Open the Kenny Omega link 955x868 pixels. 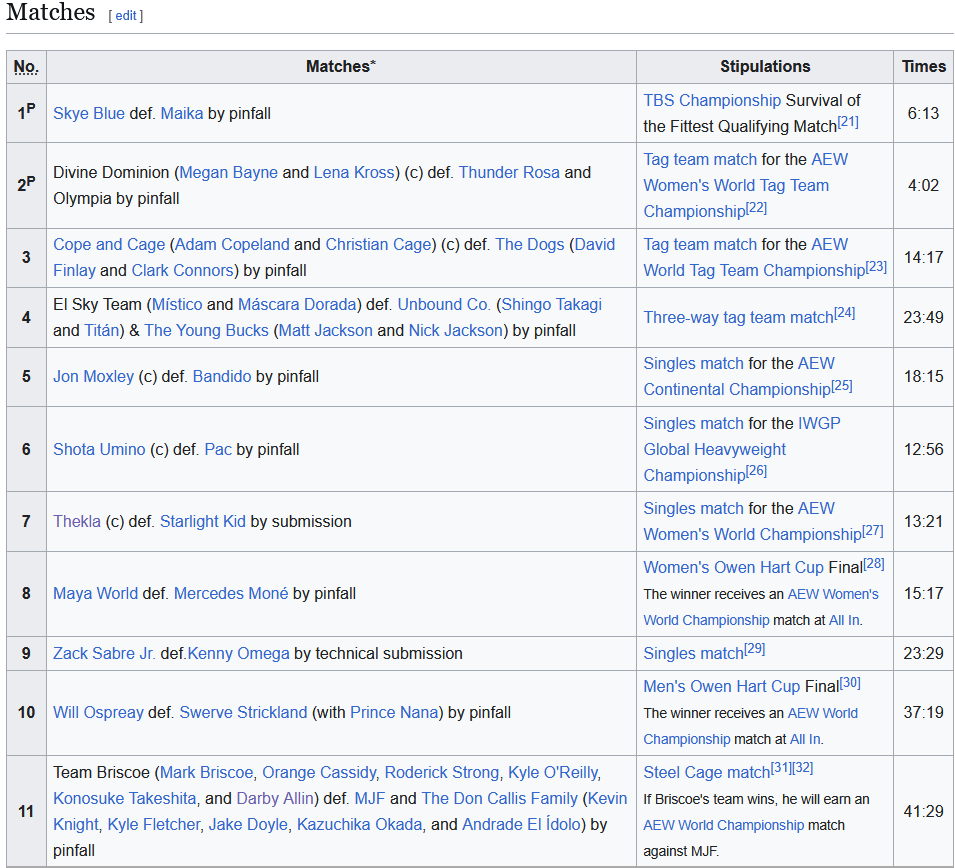tap(239, 654)
